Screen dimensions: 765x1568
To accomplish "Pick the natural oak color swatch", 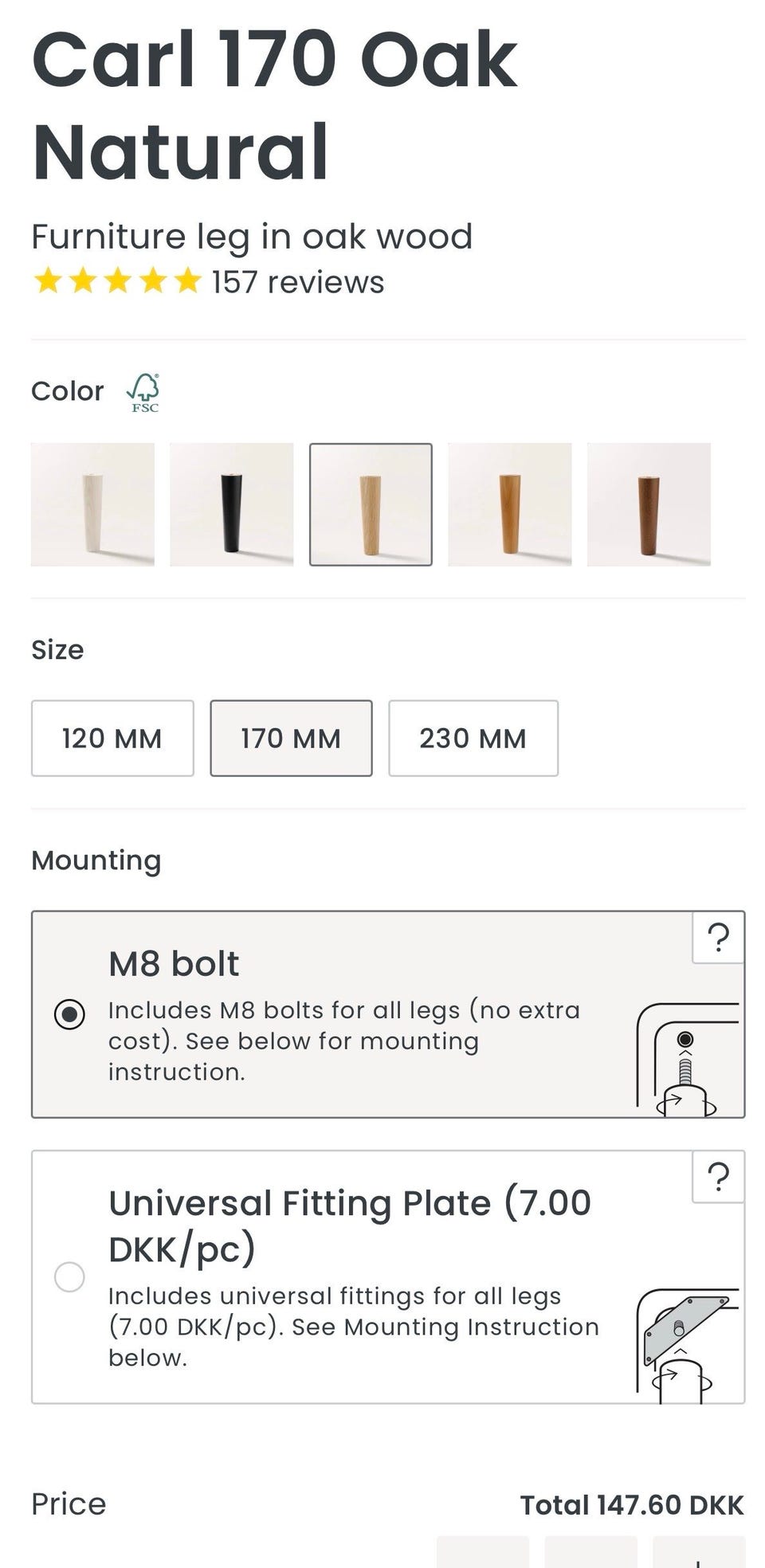I will [x=371, y=504].
